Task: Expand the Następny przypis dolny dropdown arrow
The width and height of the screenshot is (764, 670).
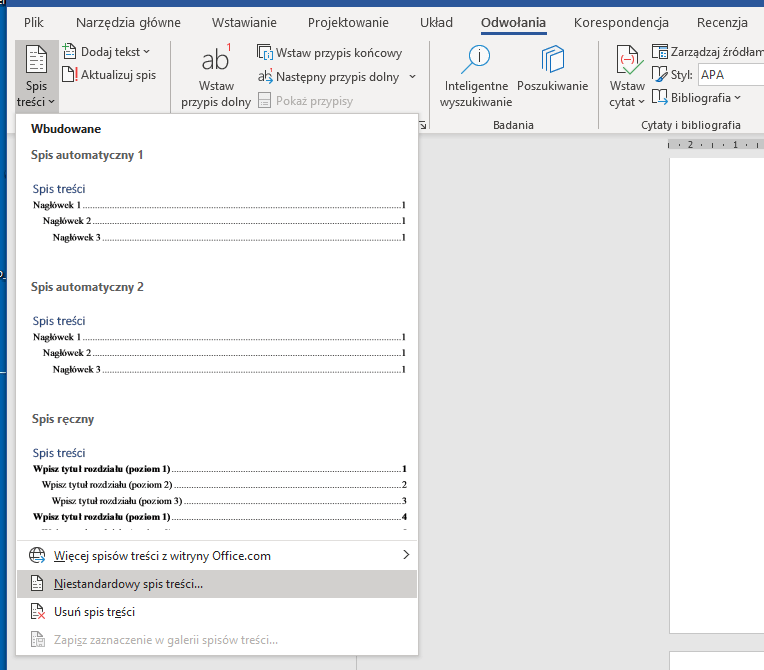Action: (x=412, y=77)
